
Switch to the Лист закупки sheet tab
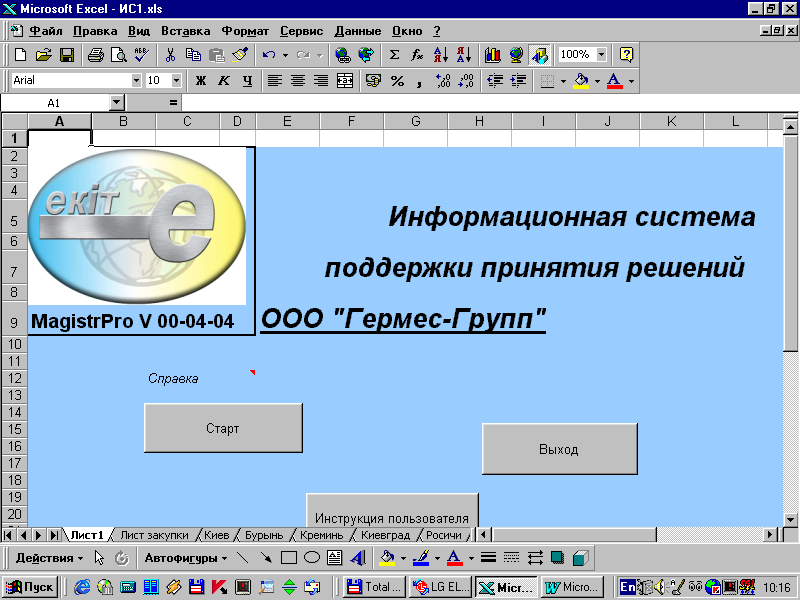coord(153,535)
